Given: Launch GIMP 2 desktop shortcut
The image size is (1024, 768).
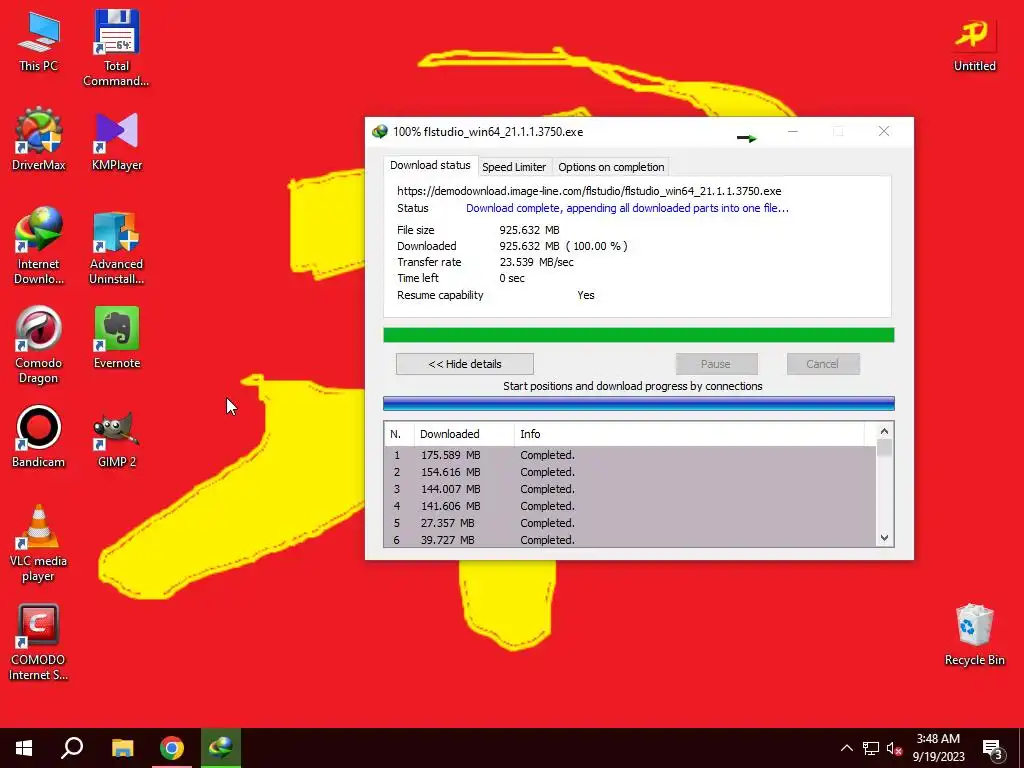Looking at the screenshot, I should click(116, 438).
